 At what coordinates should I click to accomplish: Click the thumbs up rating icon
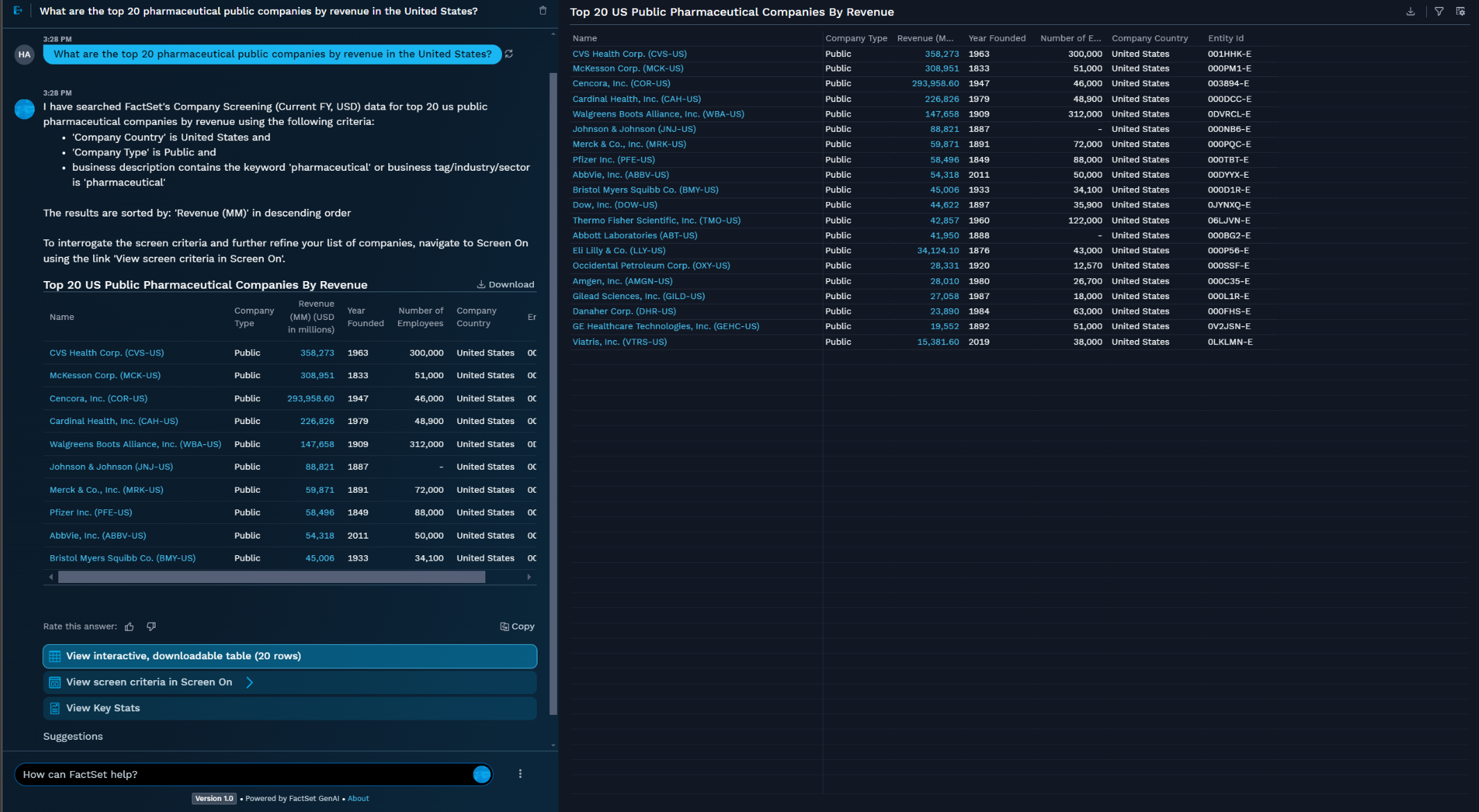click(x=129, y=627)
